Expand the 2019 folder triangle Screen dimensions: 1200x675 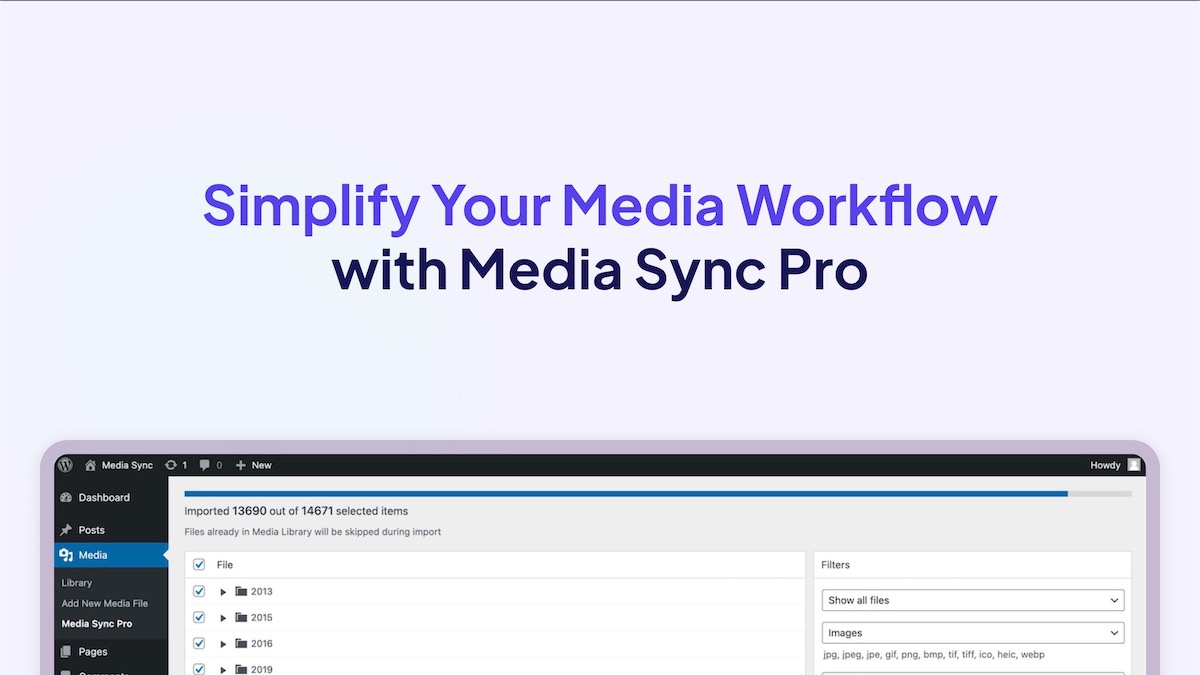click(223, 670)
